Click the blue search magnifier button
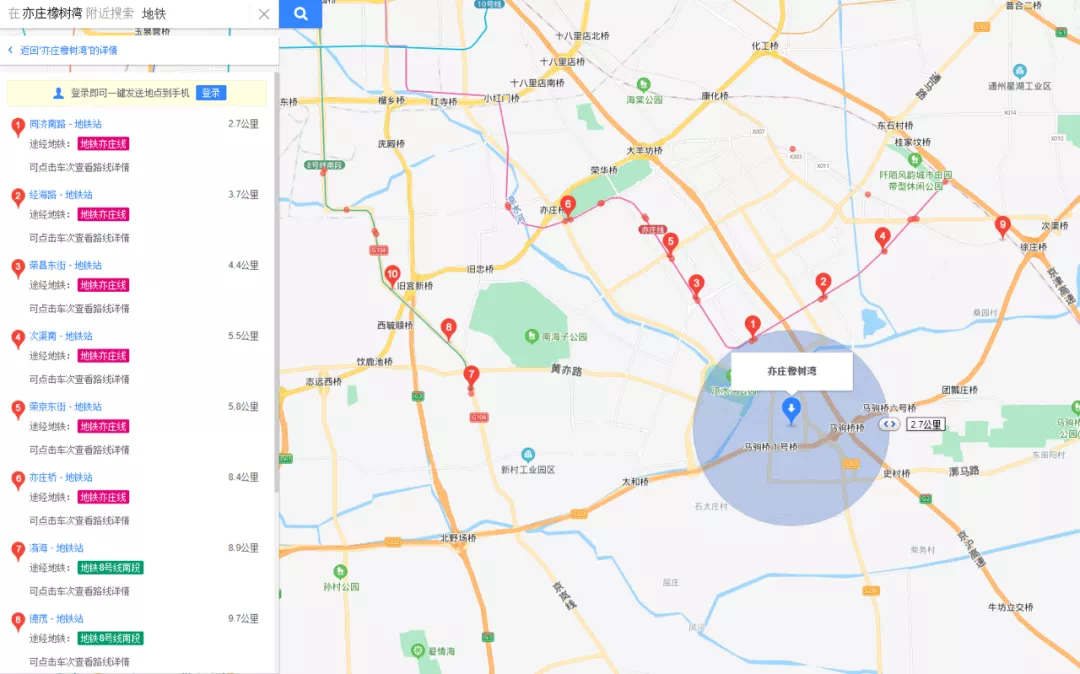 [300, 14]
